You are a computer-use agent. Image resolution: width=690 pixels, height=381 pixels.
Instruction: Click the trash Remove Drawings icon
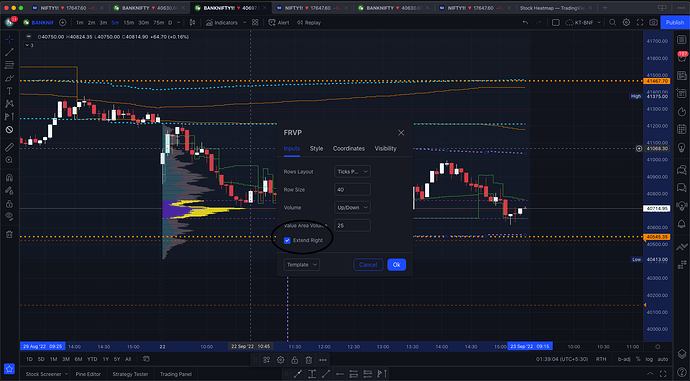[x=9, y=234]
